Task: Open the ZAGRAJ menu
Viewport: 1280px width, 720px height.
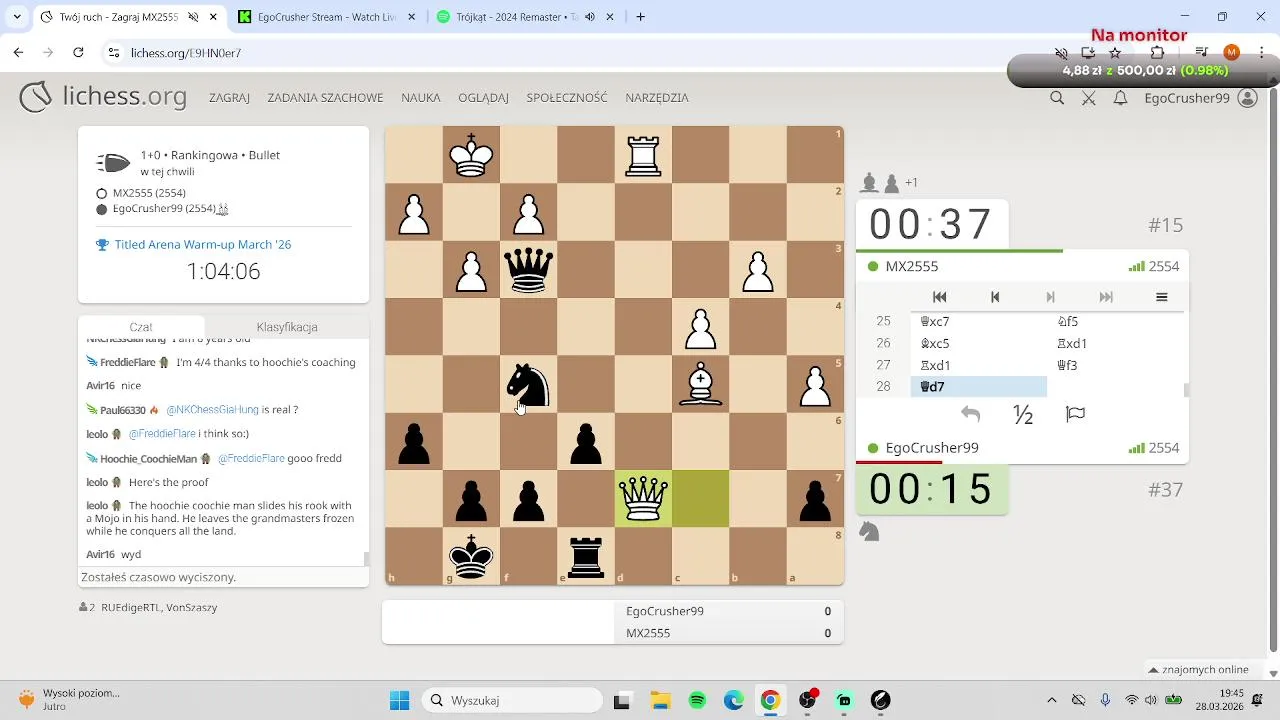Action: point(229,98)
